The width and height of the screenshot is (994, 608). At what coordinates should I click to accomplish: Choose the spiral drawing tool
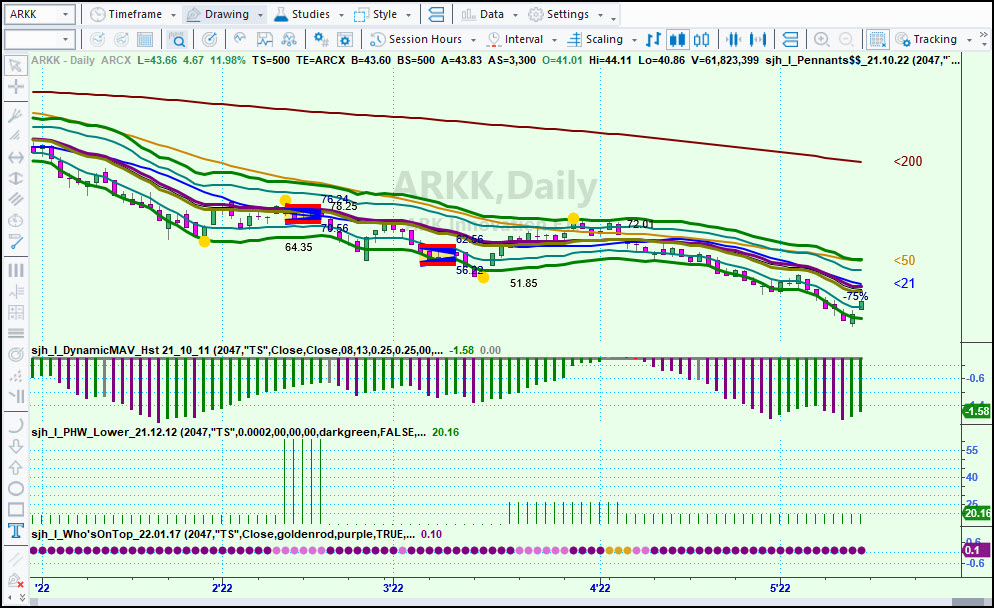[16, 354]
